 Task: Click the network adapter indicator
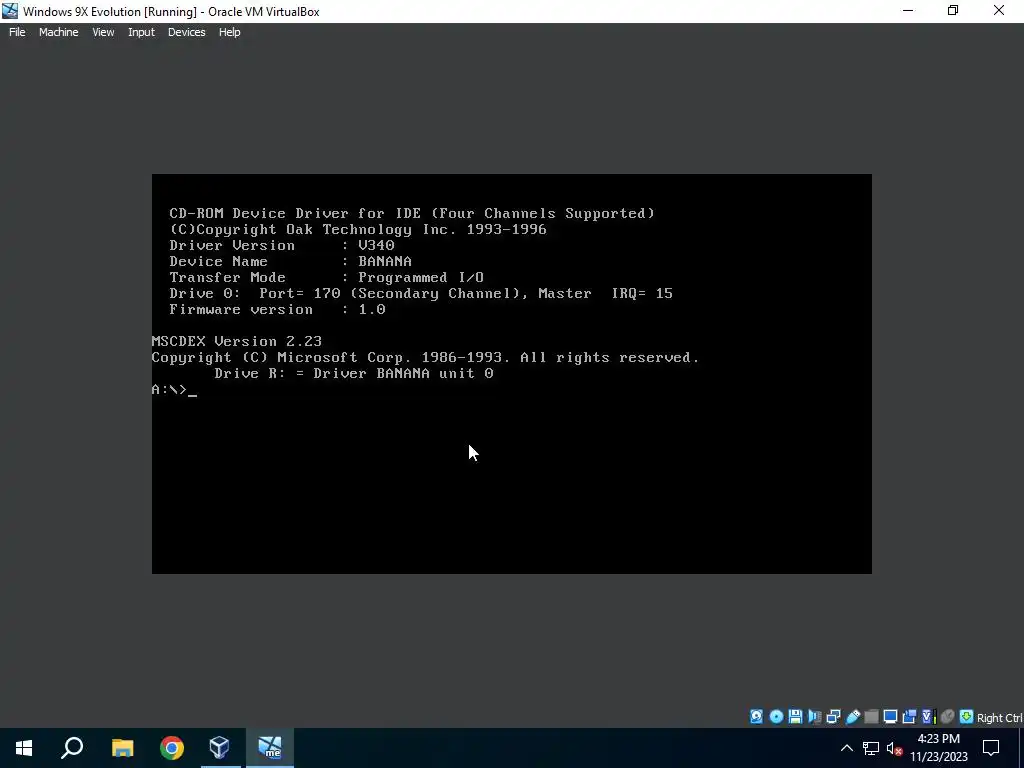[x=833, y=717]
